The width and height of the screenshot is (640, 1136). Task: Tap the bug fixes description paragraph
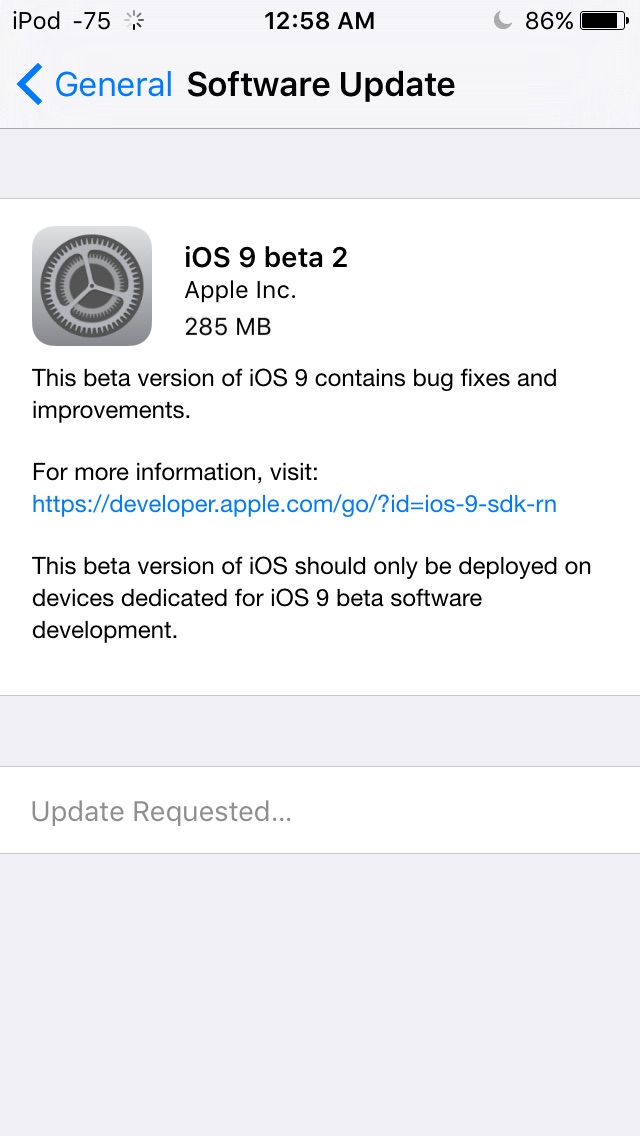(x=294, y=394)
